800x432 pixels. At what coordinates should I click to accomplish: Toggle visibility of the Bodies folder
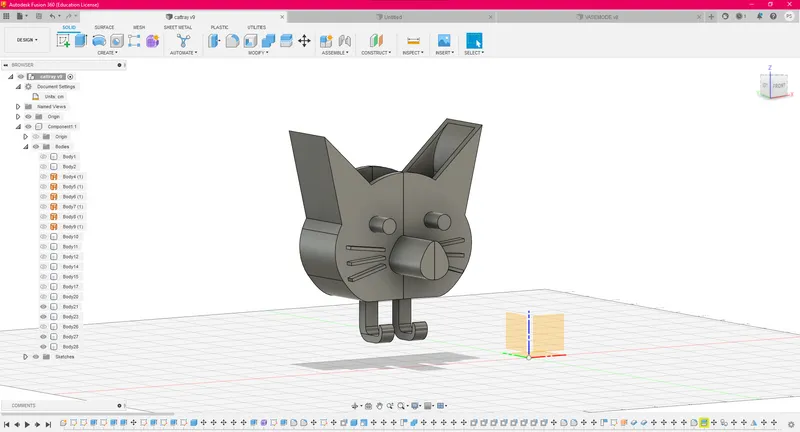coord(36,146)
